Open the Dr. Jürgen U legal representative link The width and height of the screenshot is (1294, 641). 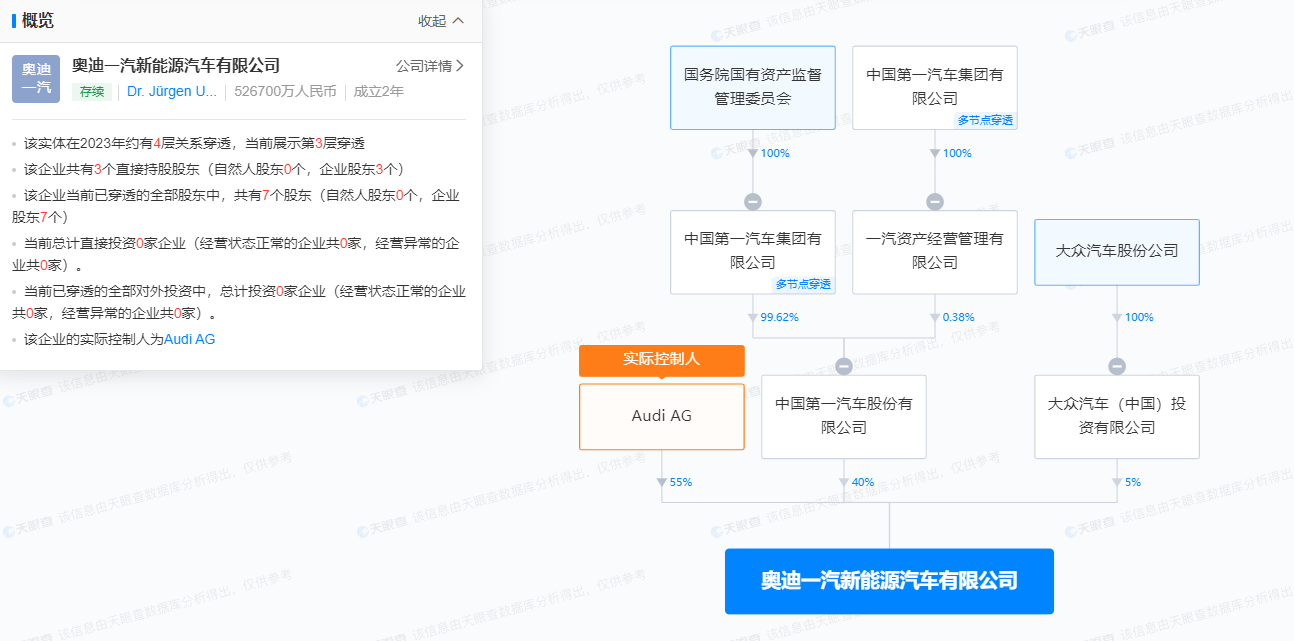171,91
